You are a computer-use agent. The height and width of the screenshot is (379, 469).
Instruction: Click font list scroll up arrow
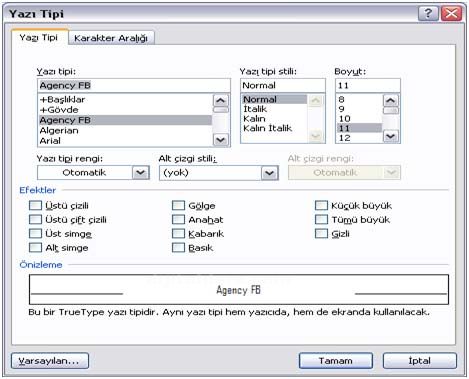point(221,100)
